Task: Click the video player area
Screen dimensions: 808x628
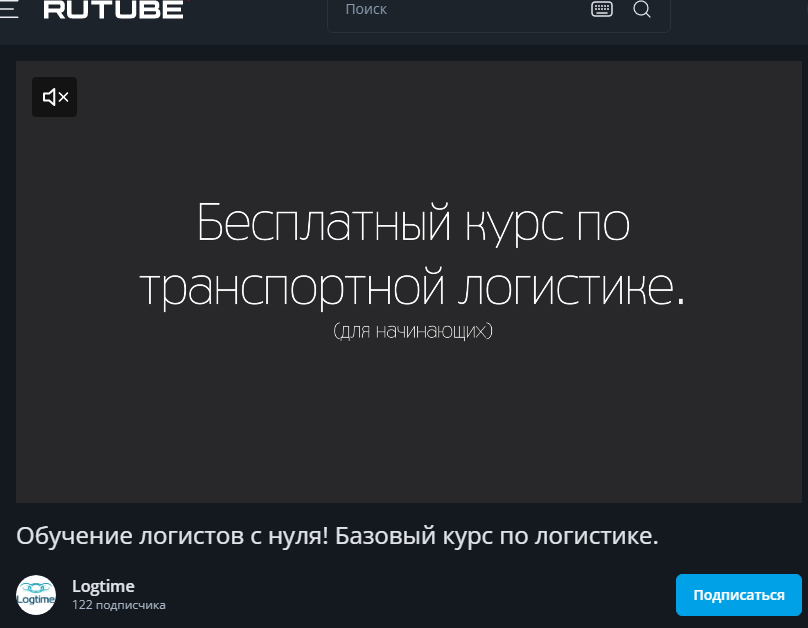Action: 409,282
